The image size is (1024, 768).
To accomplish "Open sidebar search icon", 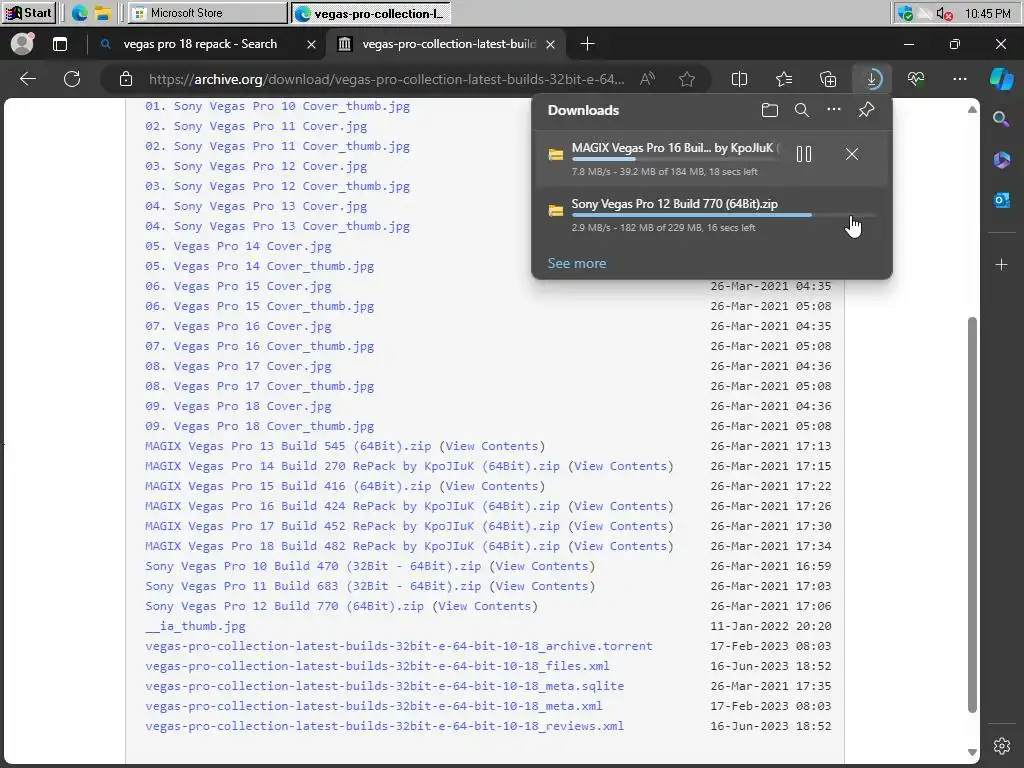I will pos(1000,119).
